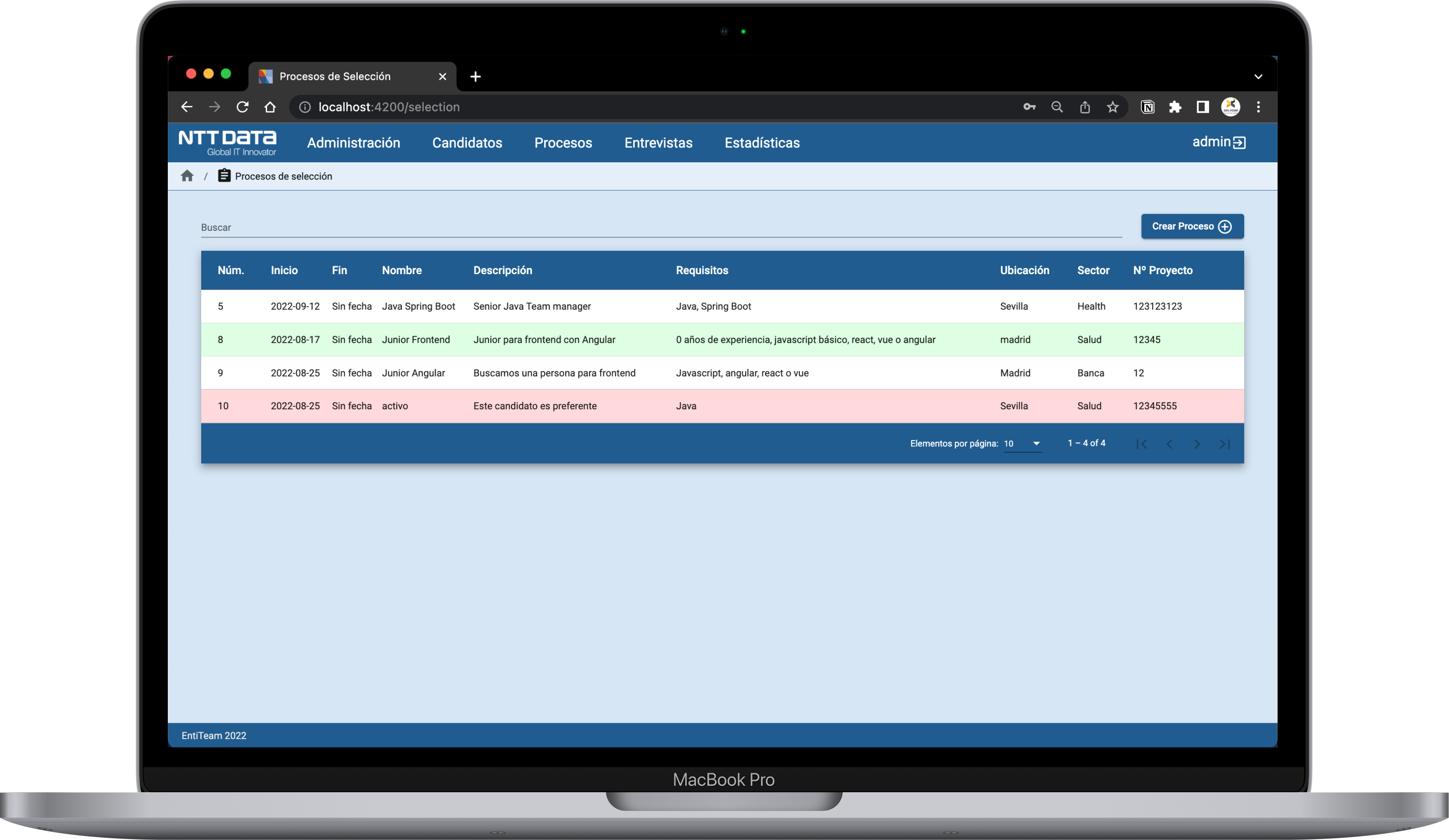Focus the Buscar search field
This screenshot has width=1449, height=840.
point(661,228)
